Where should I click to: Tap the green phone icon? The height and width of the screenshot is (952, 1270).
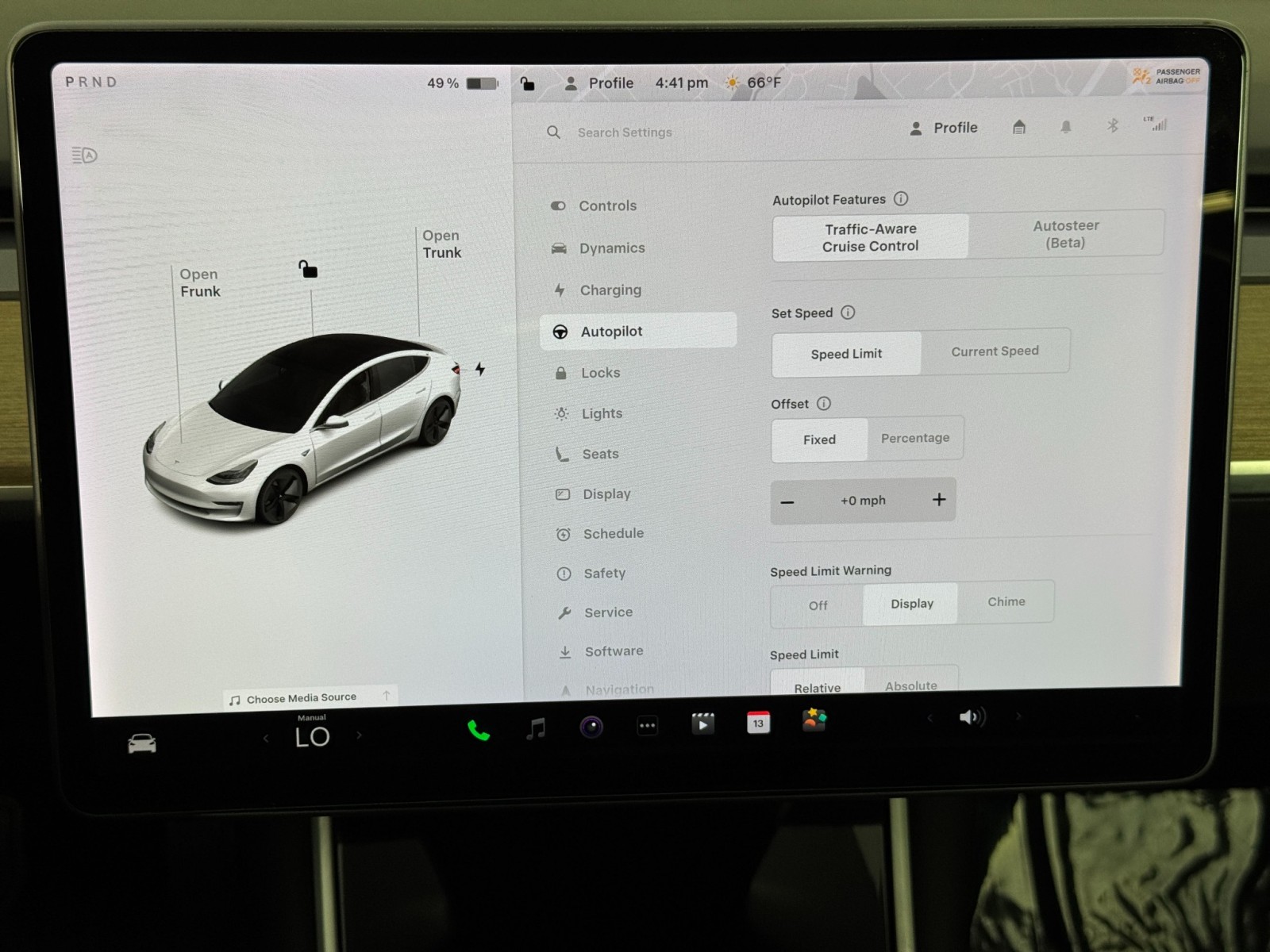click(478, 730)
